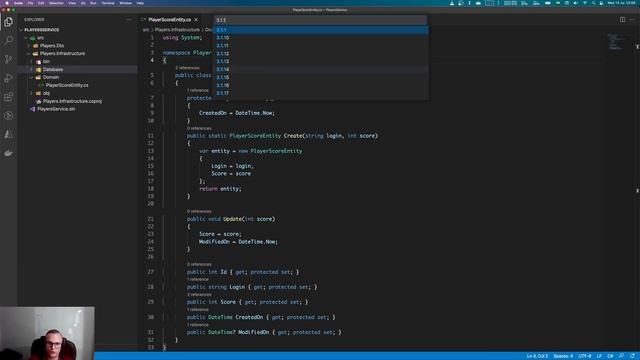The image size is (640, 360).
Task: Open the Source Control view
Action: point(9,59)
